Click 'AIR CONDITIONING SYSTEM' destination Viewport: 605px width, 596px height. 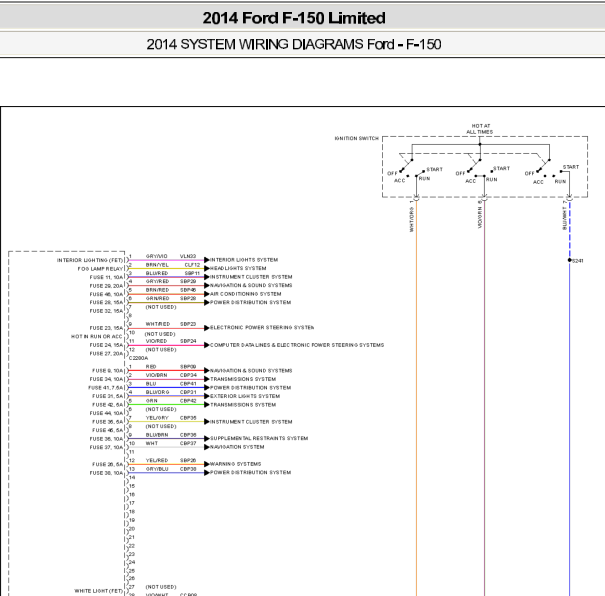point(246,294)
